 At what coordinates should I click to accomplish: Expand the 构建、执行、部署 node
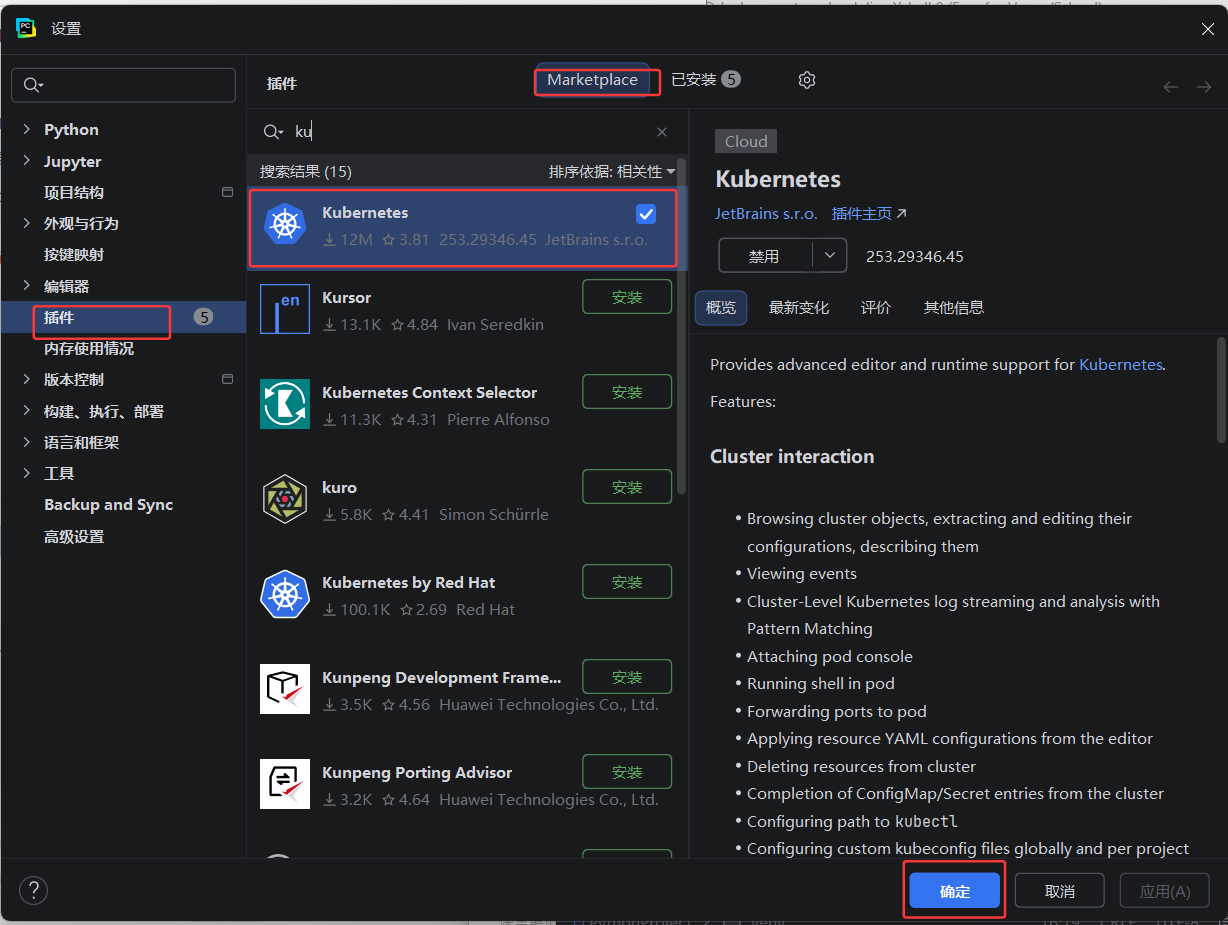[x=27, y=411]
